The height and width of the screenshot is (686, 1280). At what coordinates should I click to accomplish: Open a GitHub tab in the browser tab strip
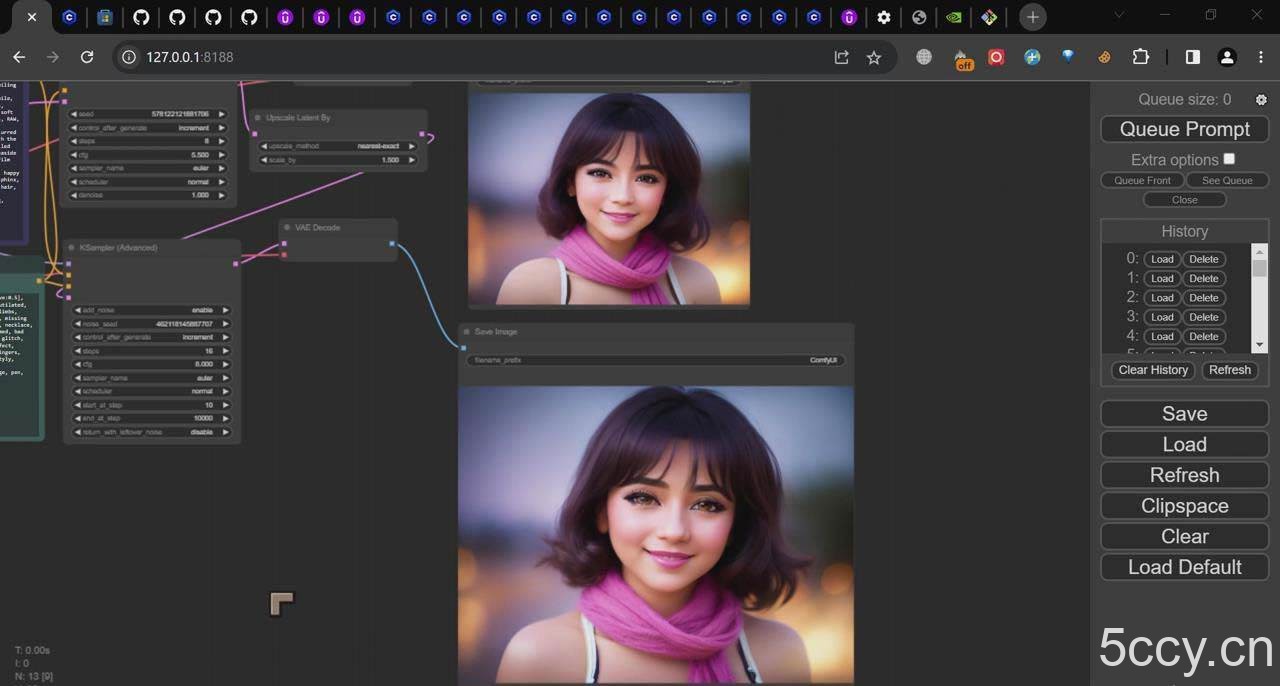141,17
